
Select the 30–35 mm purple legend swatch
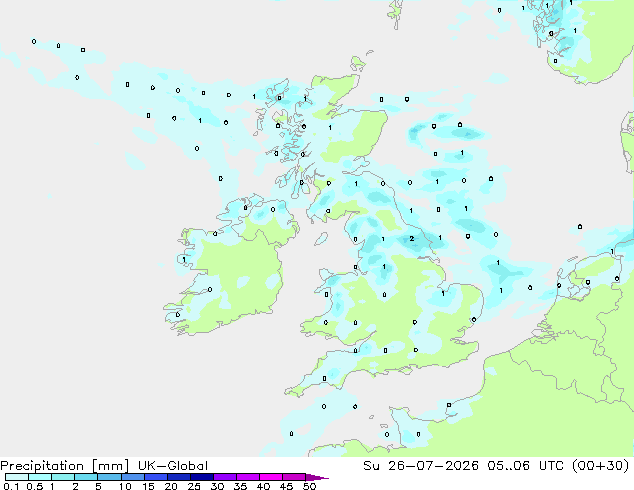click(225, 477)
